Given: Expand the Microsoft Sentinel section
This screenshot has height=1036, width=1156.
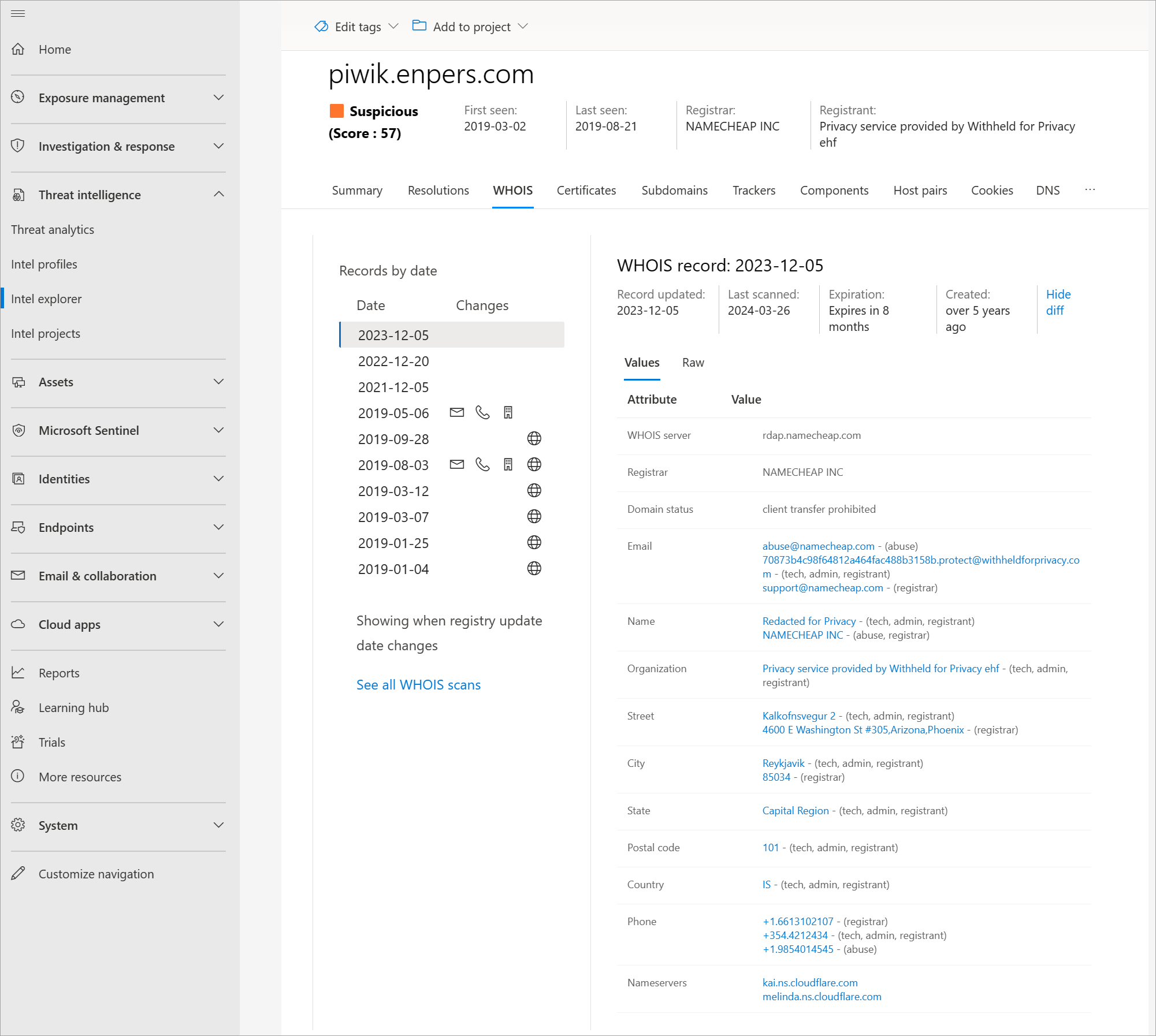Looking at the screenshot, I should click(x=218, y=430).
